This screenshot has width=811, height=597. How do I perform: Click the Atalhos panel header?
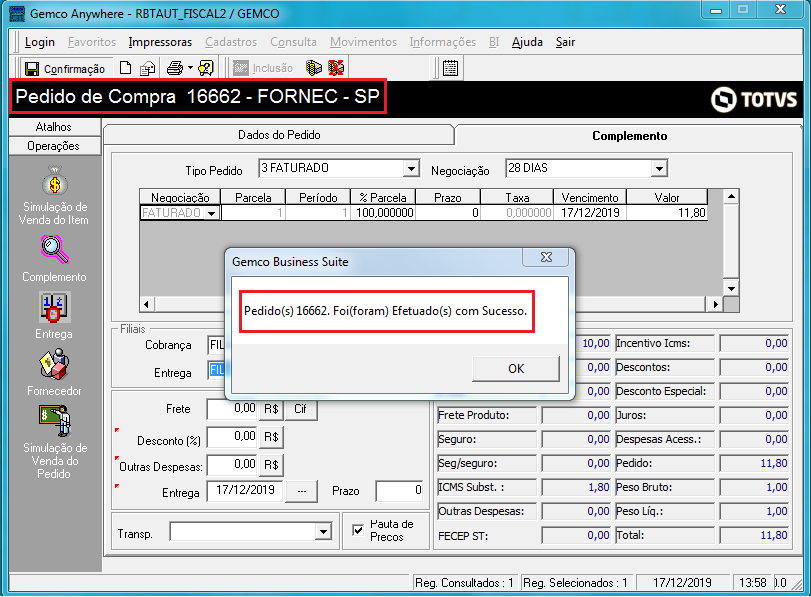click(54, 127)
